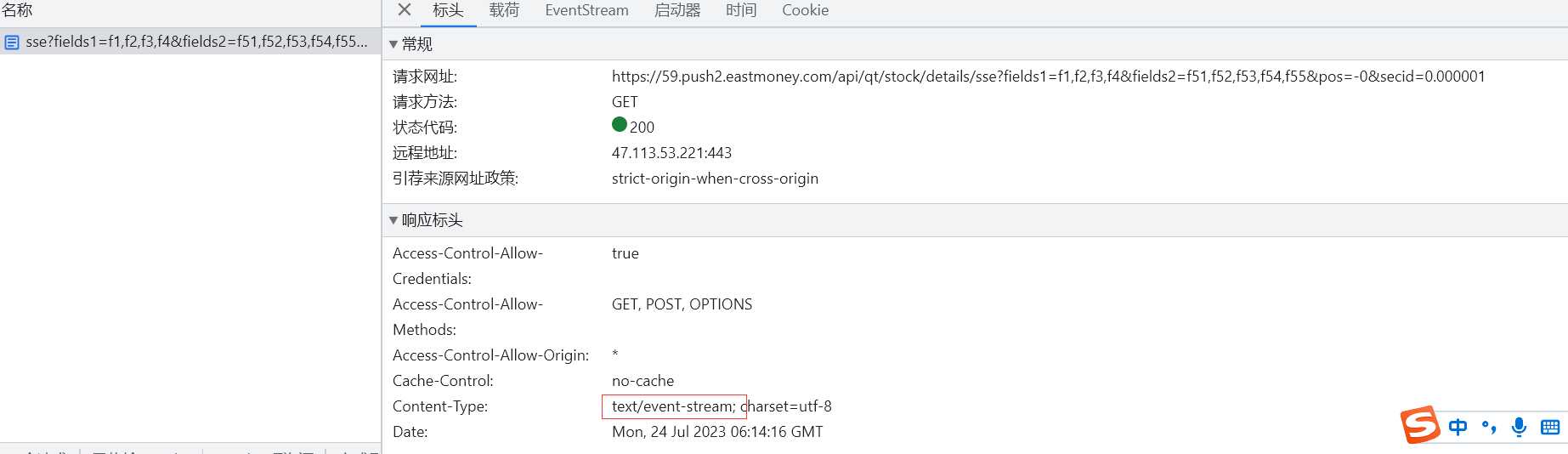This screenshot has width=1568, height=454.
Task: Toggle Chinese/English input mode icon
Action: click(1458, 427)
